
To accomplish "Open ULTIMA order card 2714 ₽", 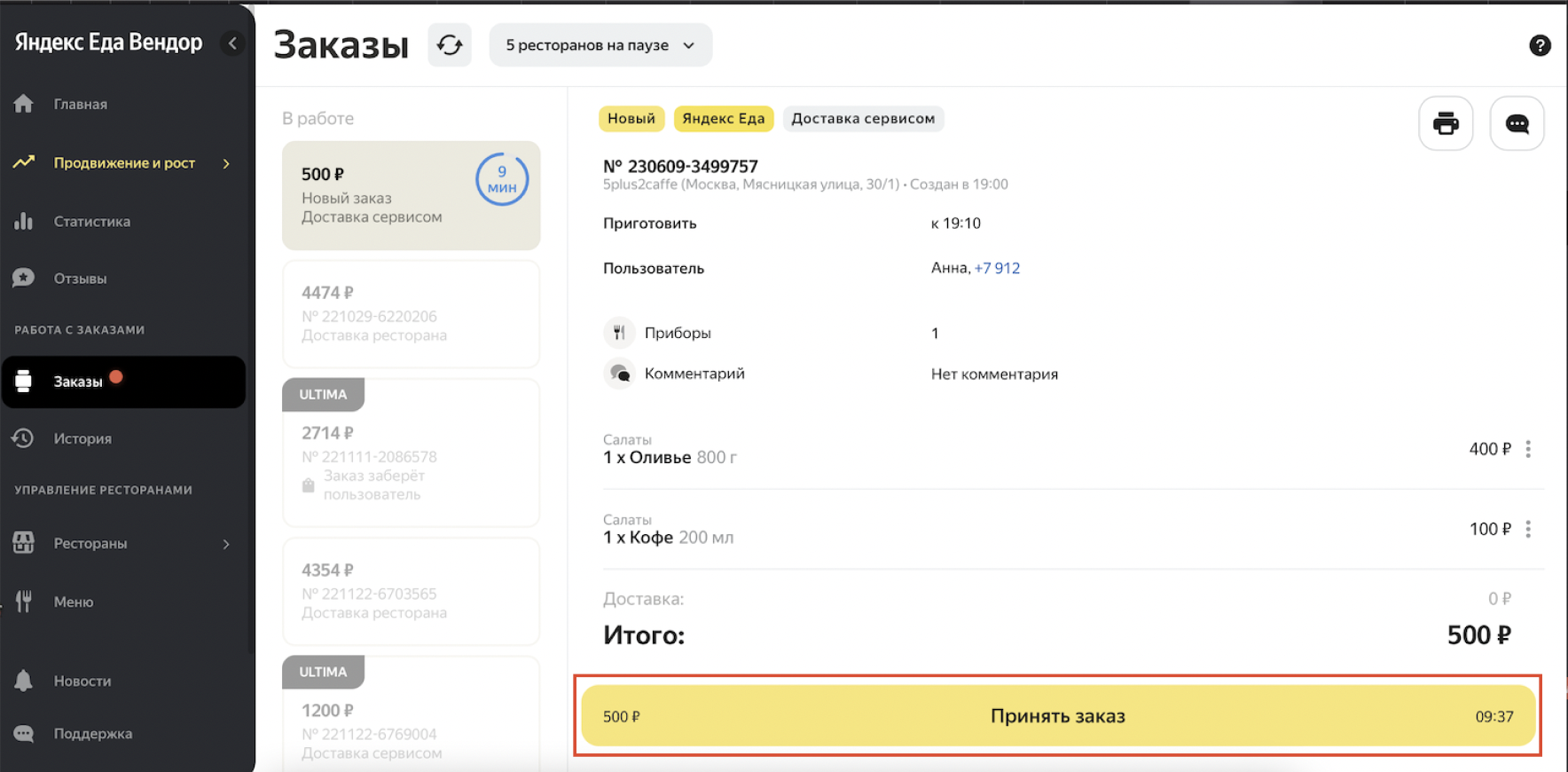I will click(x=411, y=453).
